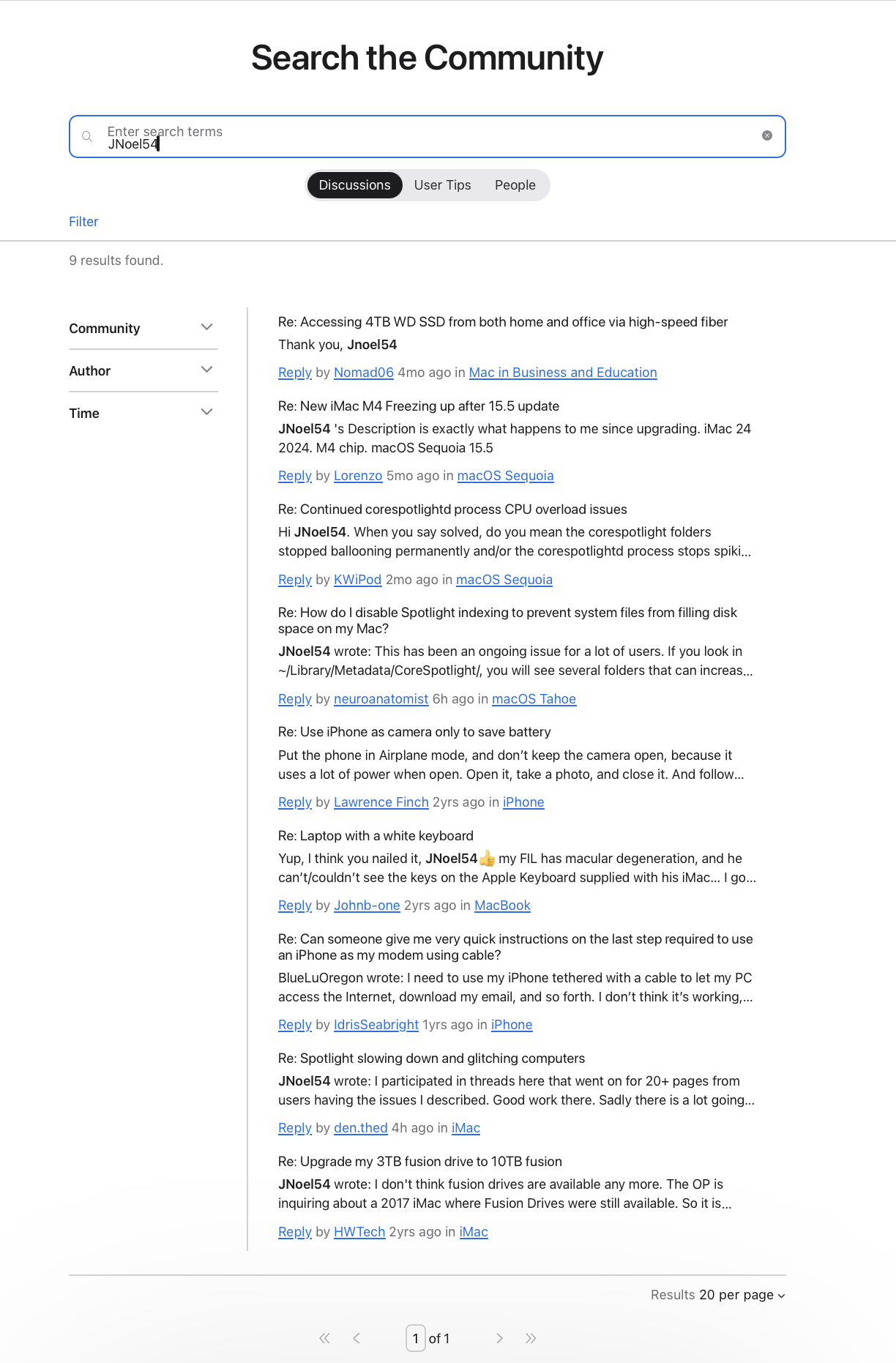The height and width of the screenshot is (1363, 896).
Task: Open Reply link by Nomad06
Action: click(x=295, y=373)
